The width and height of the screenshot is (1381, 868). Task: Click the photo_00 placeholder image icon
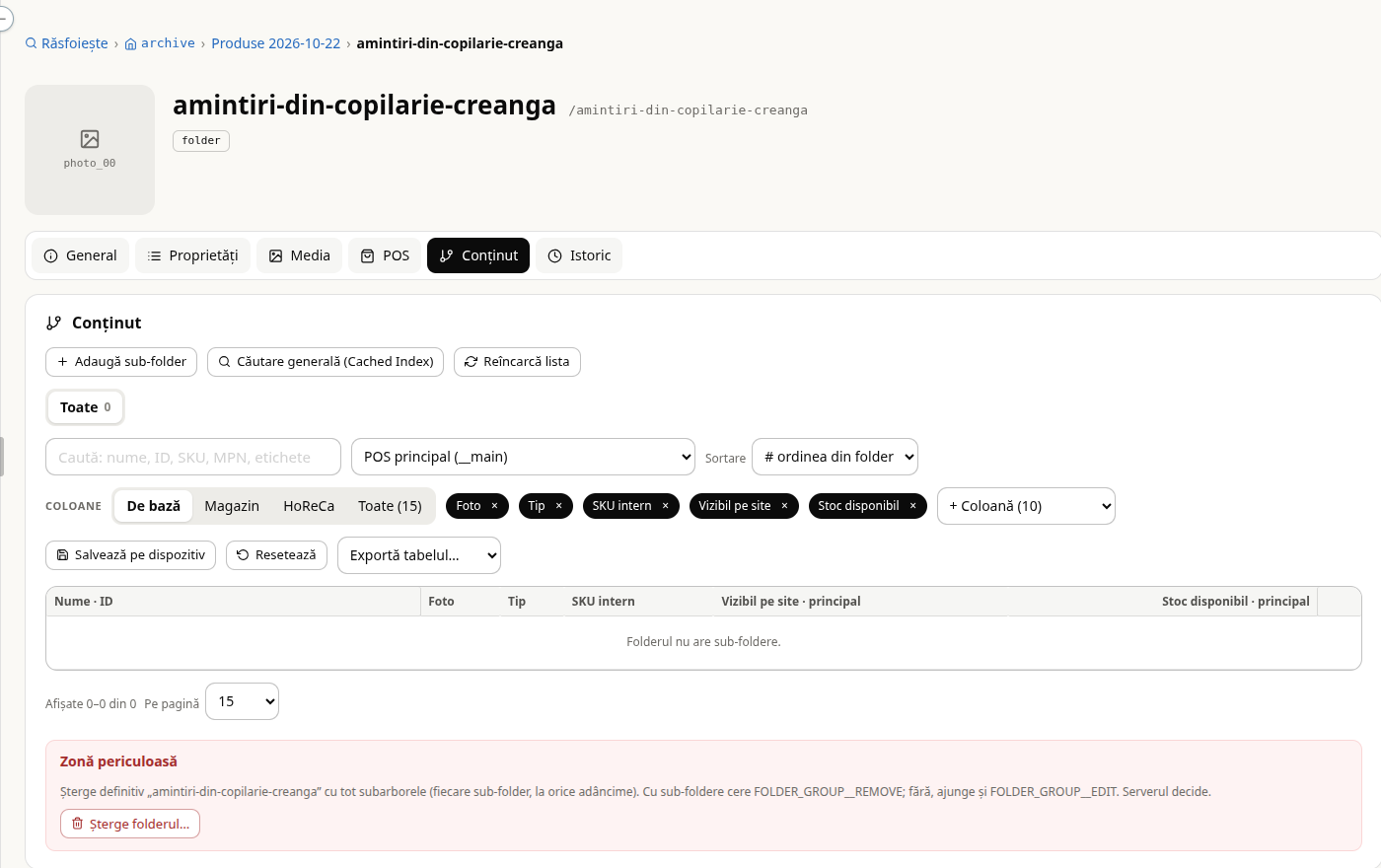click(90, 139)
